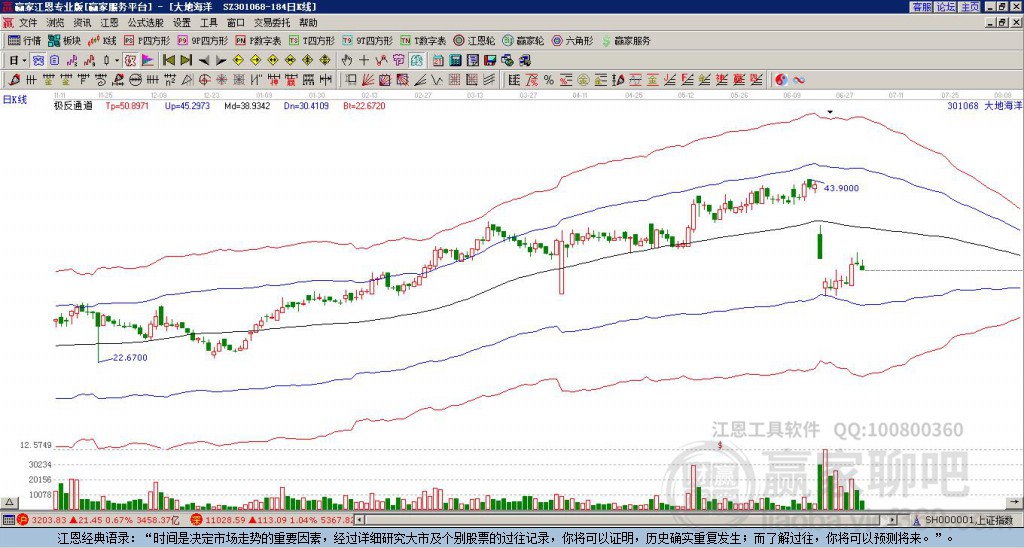Viewport: 1024px width, 548px height.
Task: Switch to the K线 candlestick chart
Action: pos(102,40)
